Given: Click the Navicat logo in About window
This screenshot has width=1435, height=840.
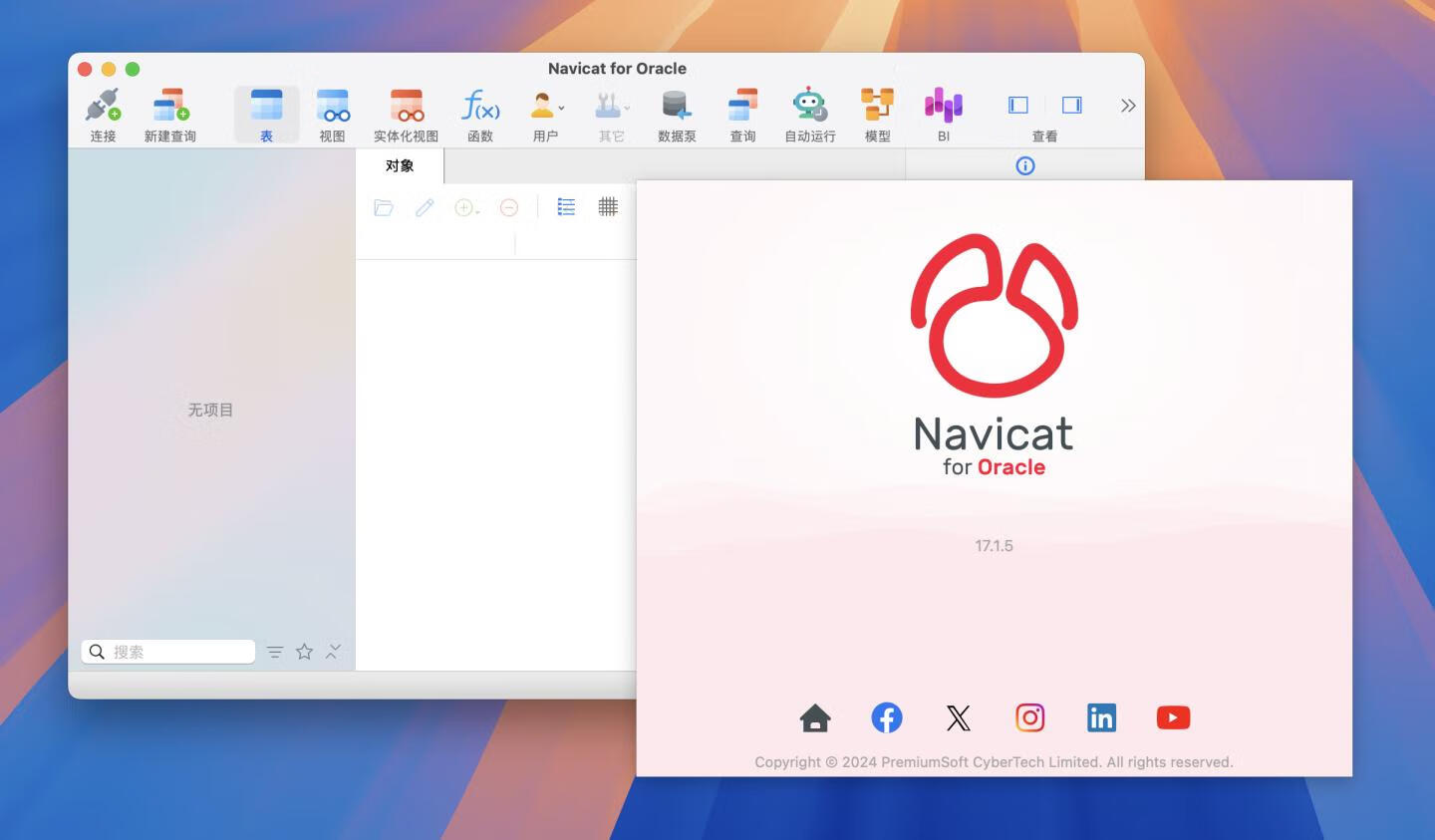Looking at the screenshot, I should (x=995, y=317).
